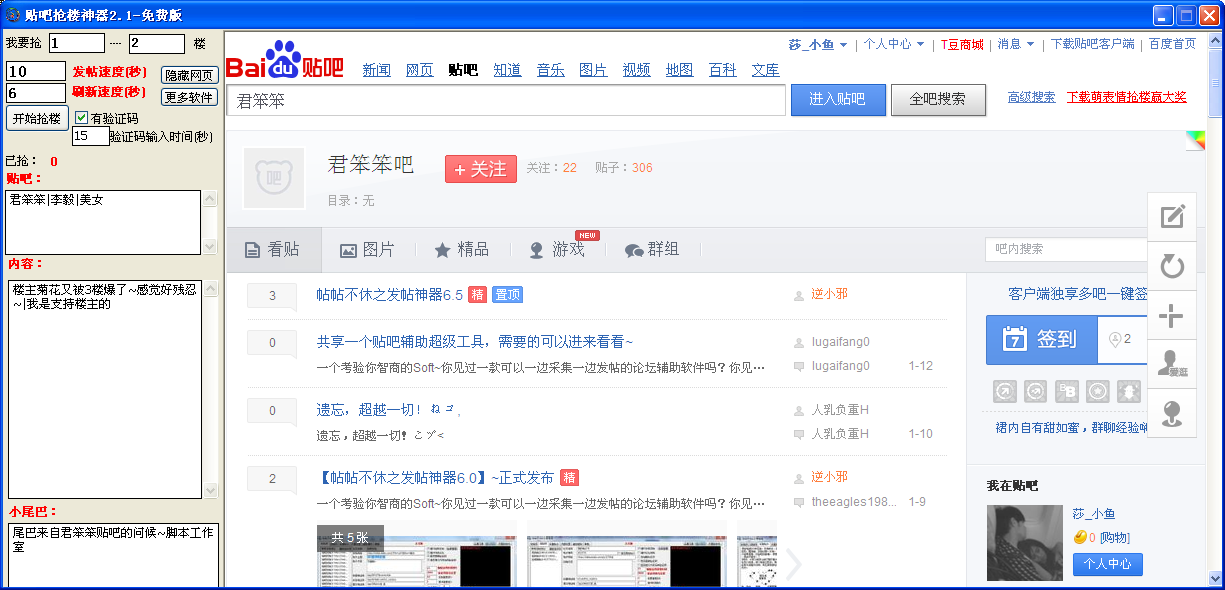Image resolution: width=1225 pixels, height=590 pixels.
Task: Open the 莎_小鱼 username dropdown
Action: click(x=818, y=44)
